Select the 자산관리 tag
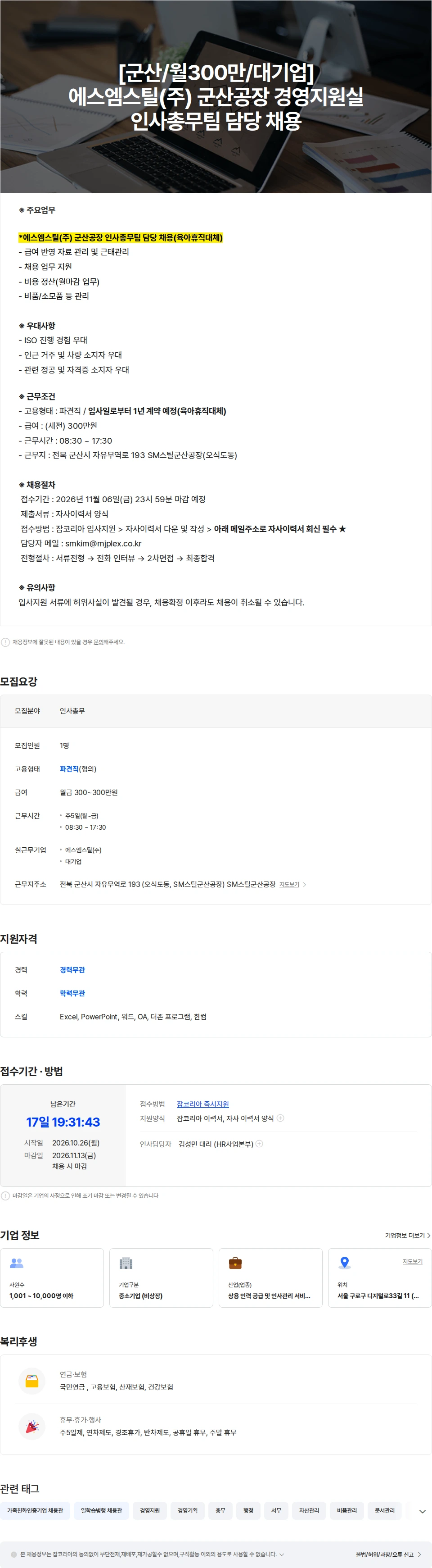432x1568 pixels. point(309,1511)
